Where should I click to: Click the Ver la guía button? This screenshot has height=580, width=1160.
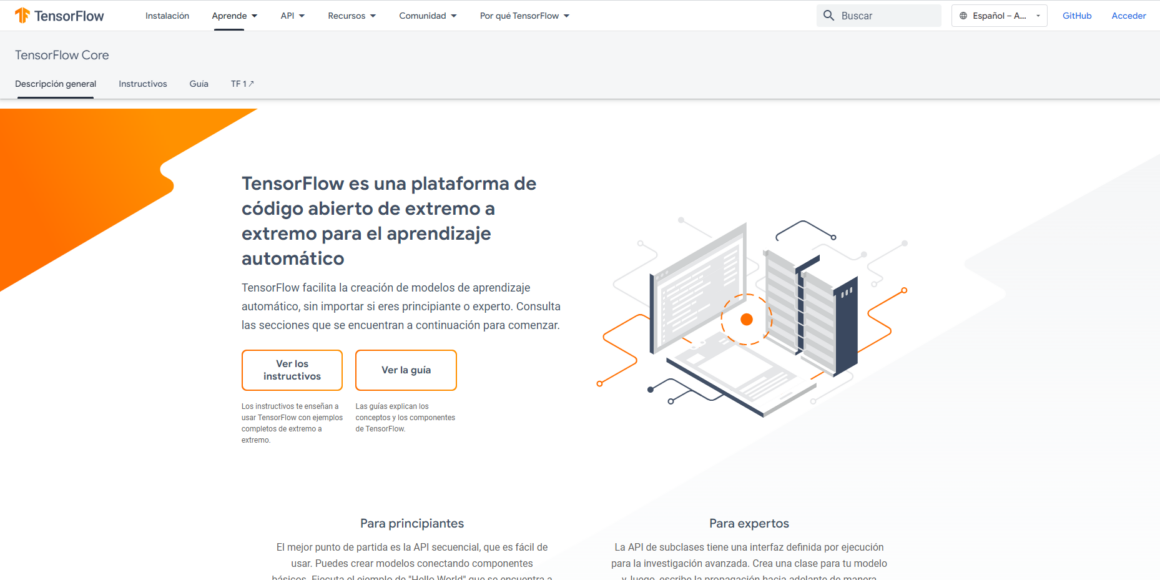coord(406,369)
